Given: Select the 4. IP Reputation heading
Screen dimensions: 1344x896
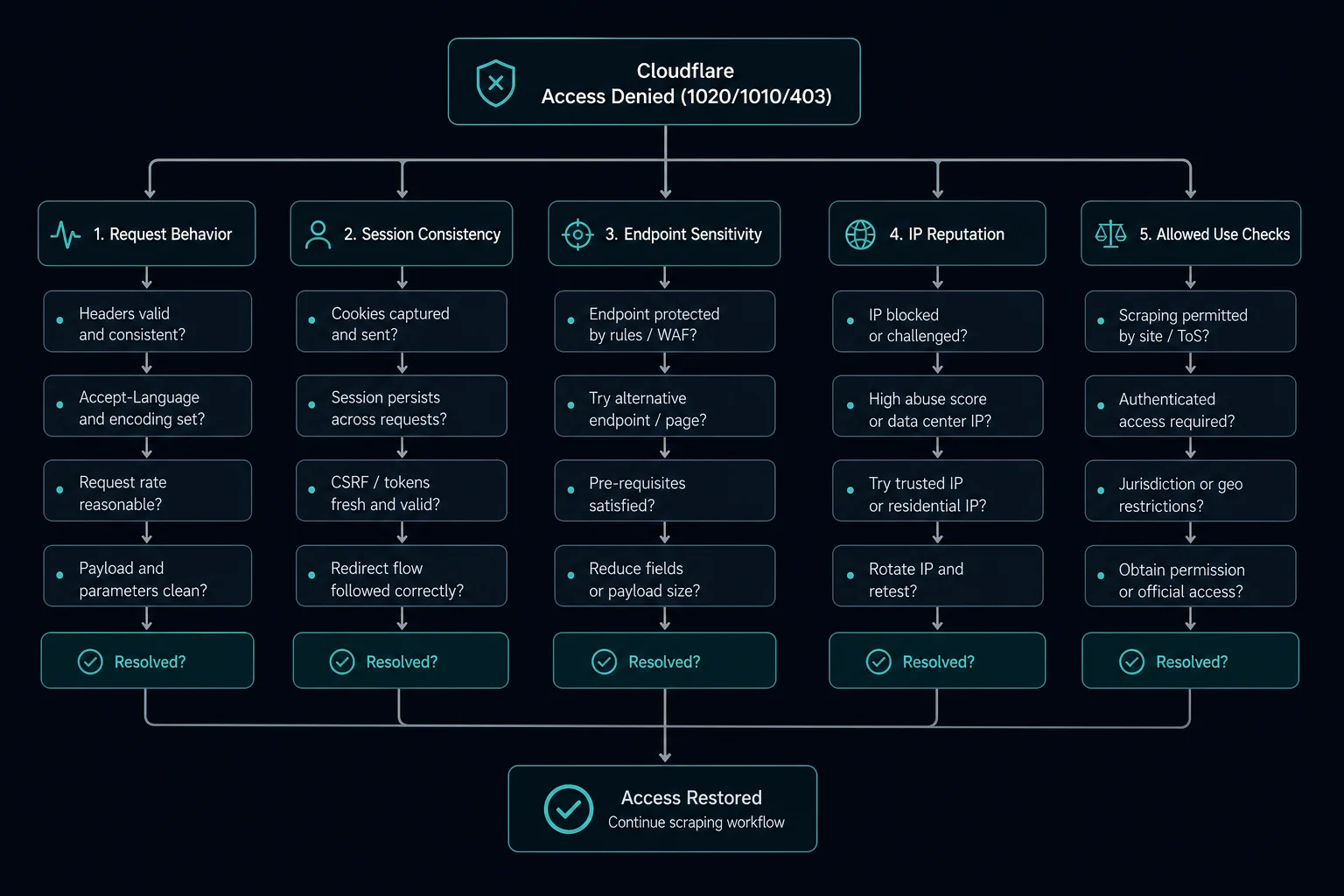Looking at the screenshot, I should (x=947, y=234).
